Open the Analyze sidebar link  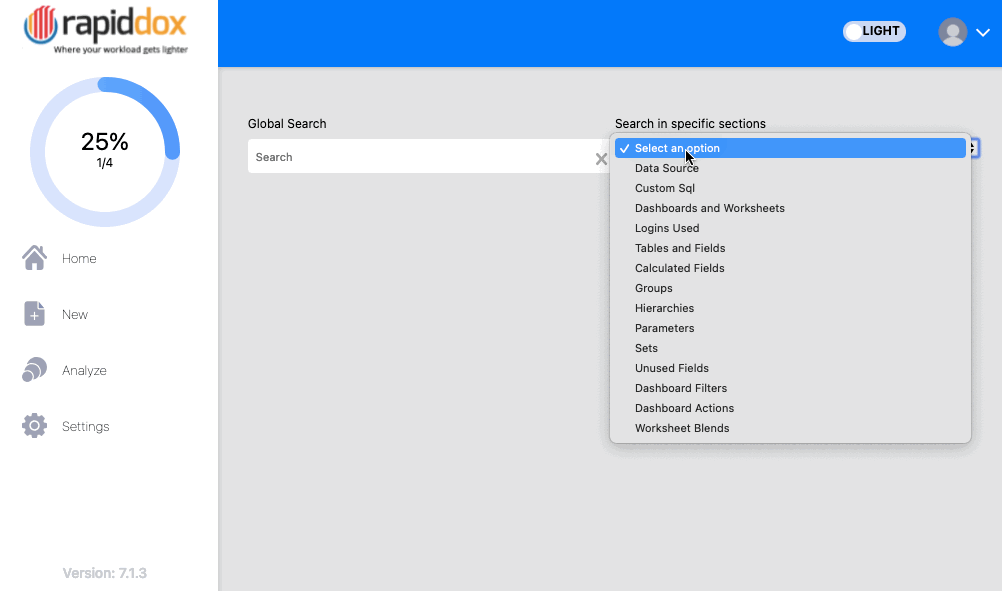coord(84,371)
